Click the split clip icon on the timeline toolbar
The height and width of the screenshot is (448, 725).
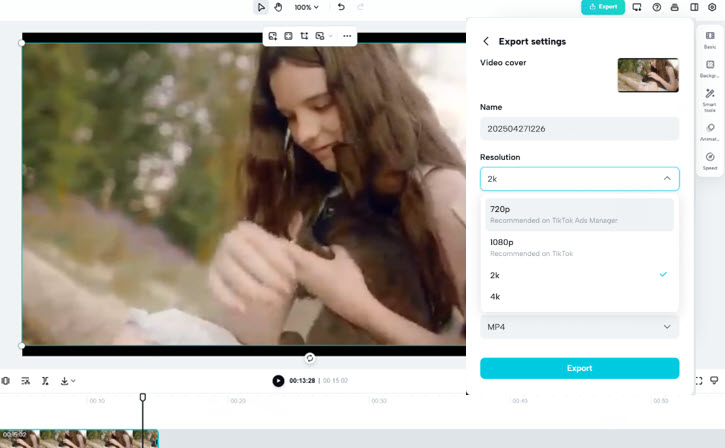coord(6,380)
